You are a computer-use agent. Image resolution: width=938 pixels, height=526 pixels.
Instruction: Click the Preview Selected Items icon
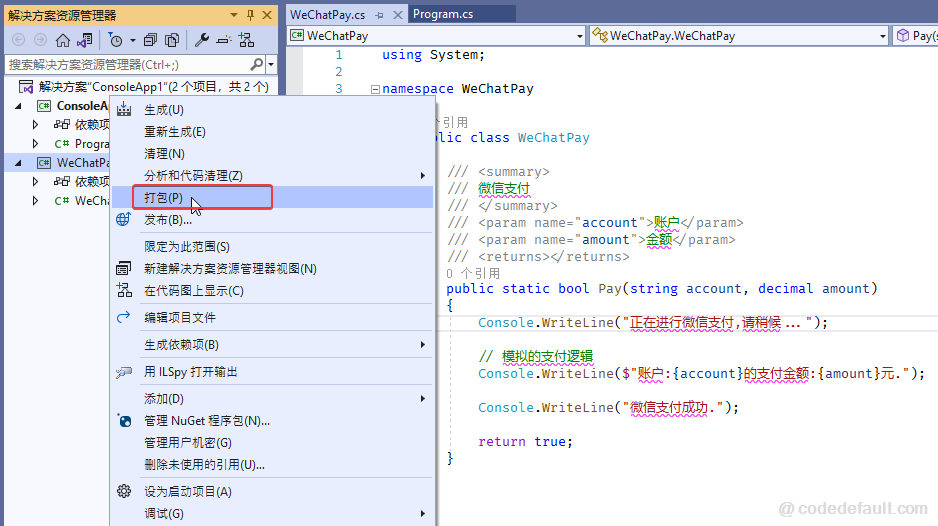point(224,40)
